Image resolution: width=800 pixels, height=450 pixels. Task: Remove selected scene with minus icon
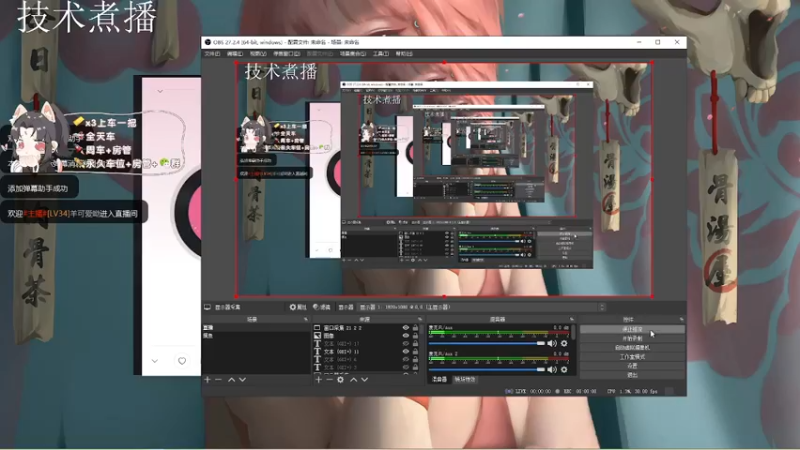click(x=218, y=380)
